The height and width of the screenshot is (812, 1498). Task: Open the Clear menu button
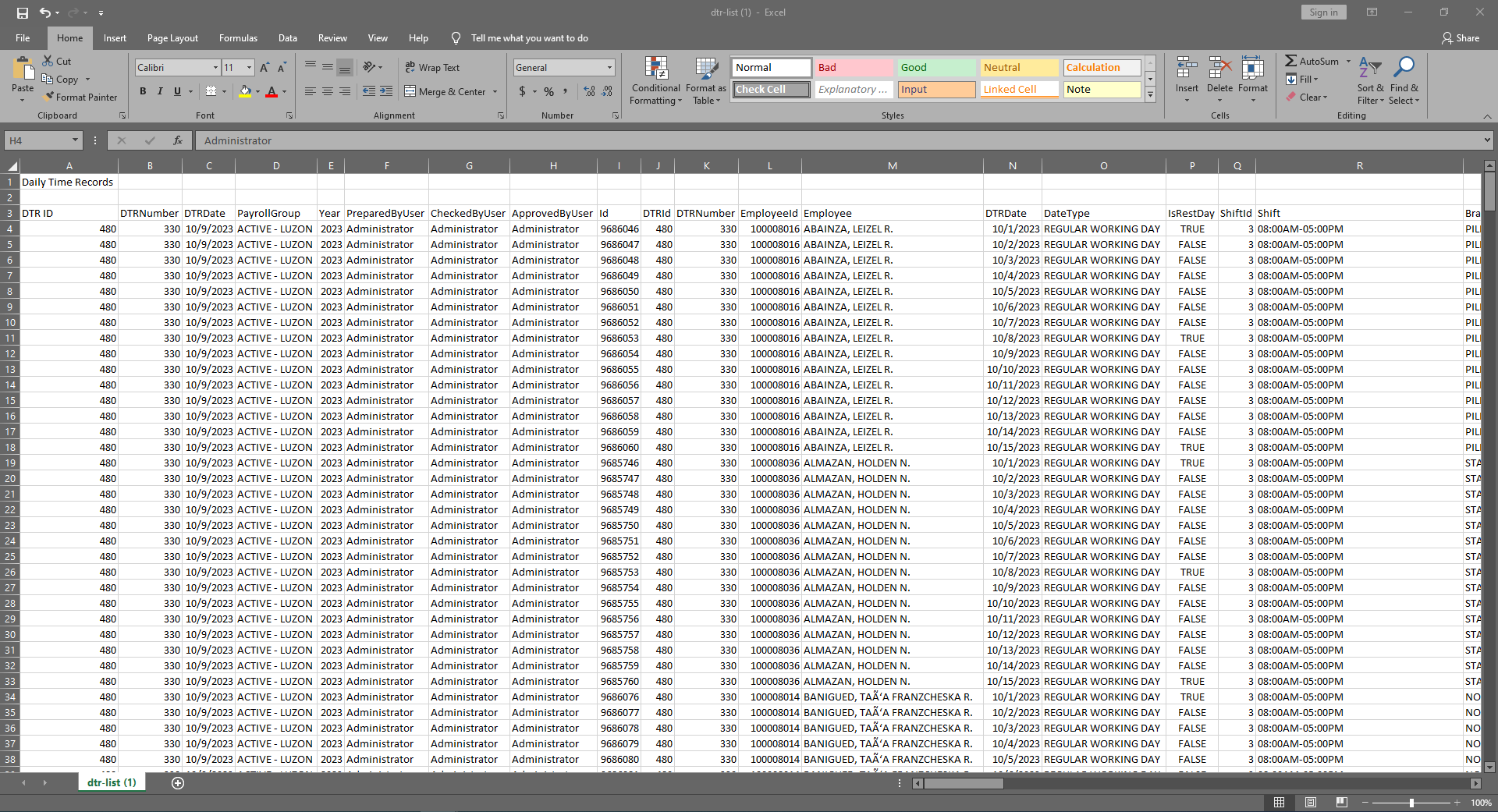click(1307, 98)
